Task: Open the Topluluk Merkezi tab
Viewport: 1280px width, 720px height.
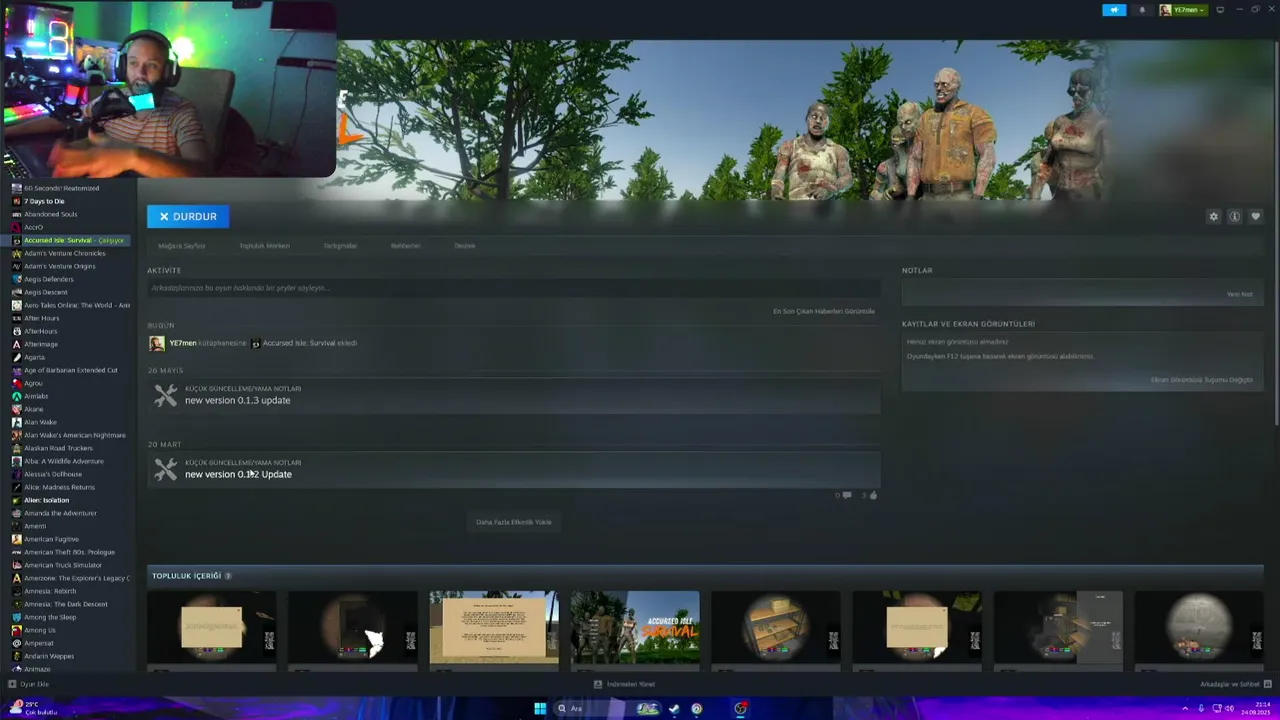Action: click(x=264, y=246)
